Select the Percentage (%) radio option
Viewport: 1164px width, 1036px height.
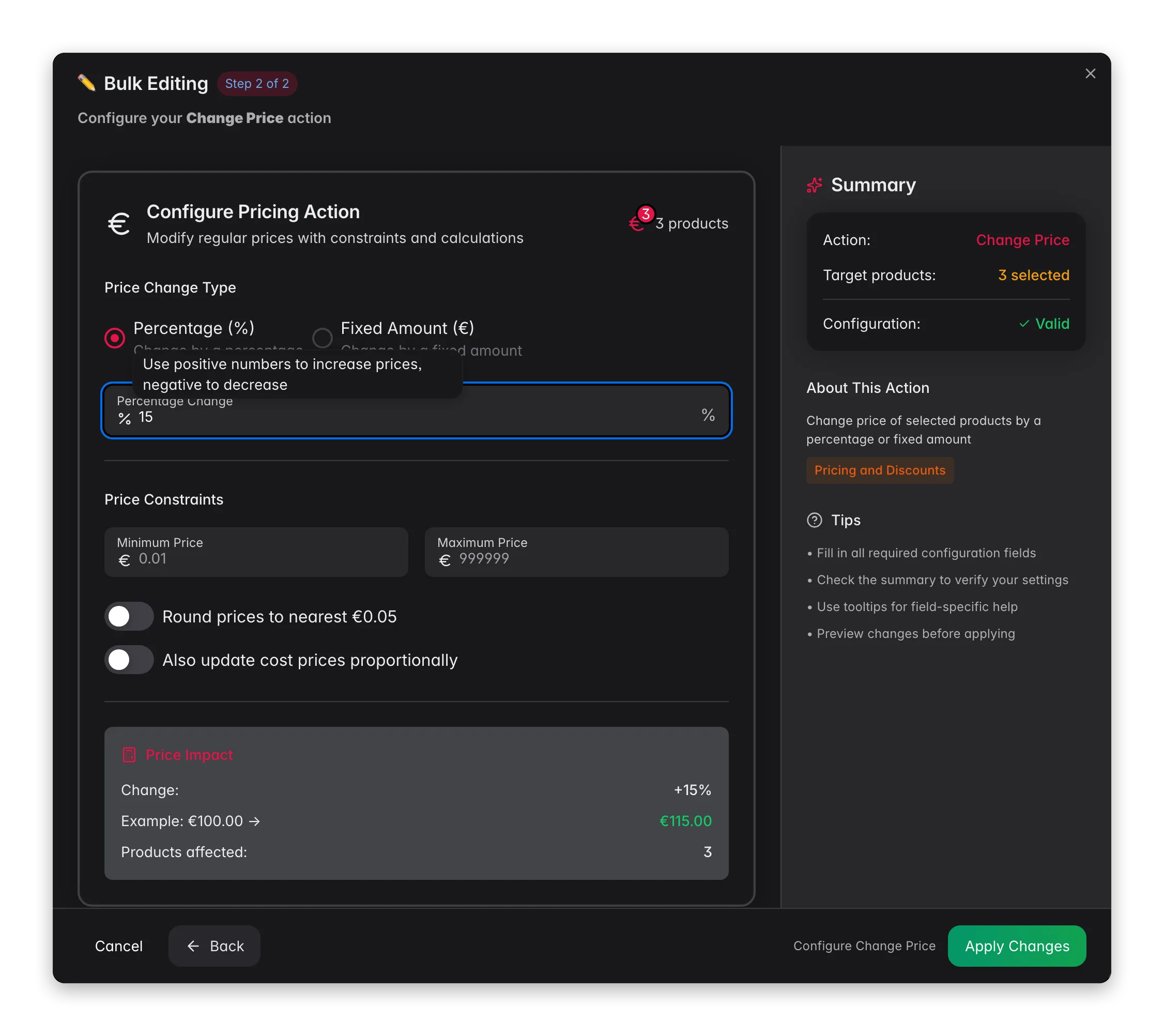114,338
